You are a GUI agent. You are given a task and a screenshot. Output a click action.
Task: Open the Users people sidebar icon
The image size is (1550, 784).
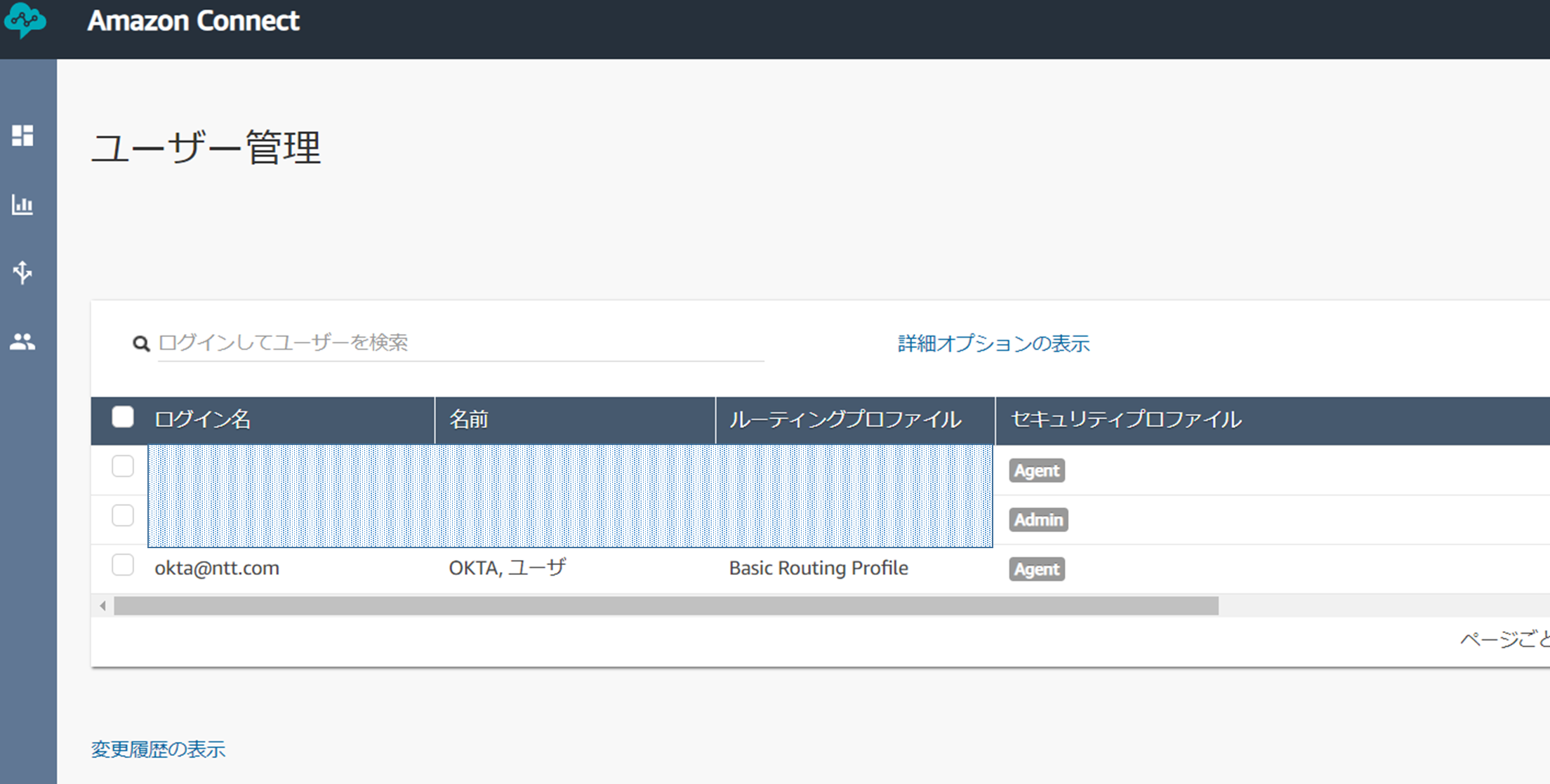pyautogui.click(x=22, y=342)
